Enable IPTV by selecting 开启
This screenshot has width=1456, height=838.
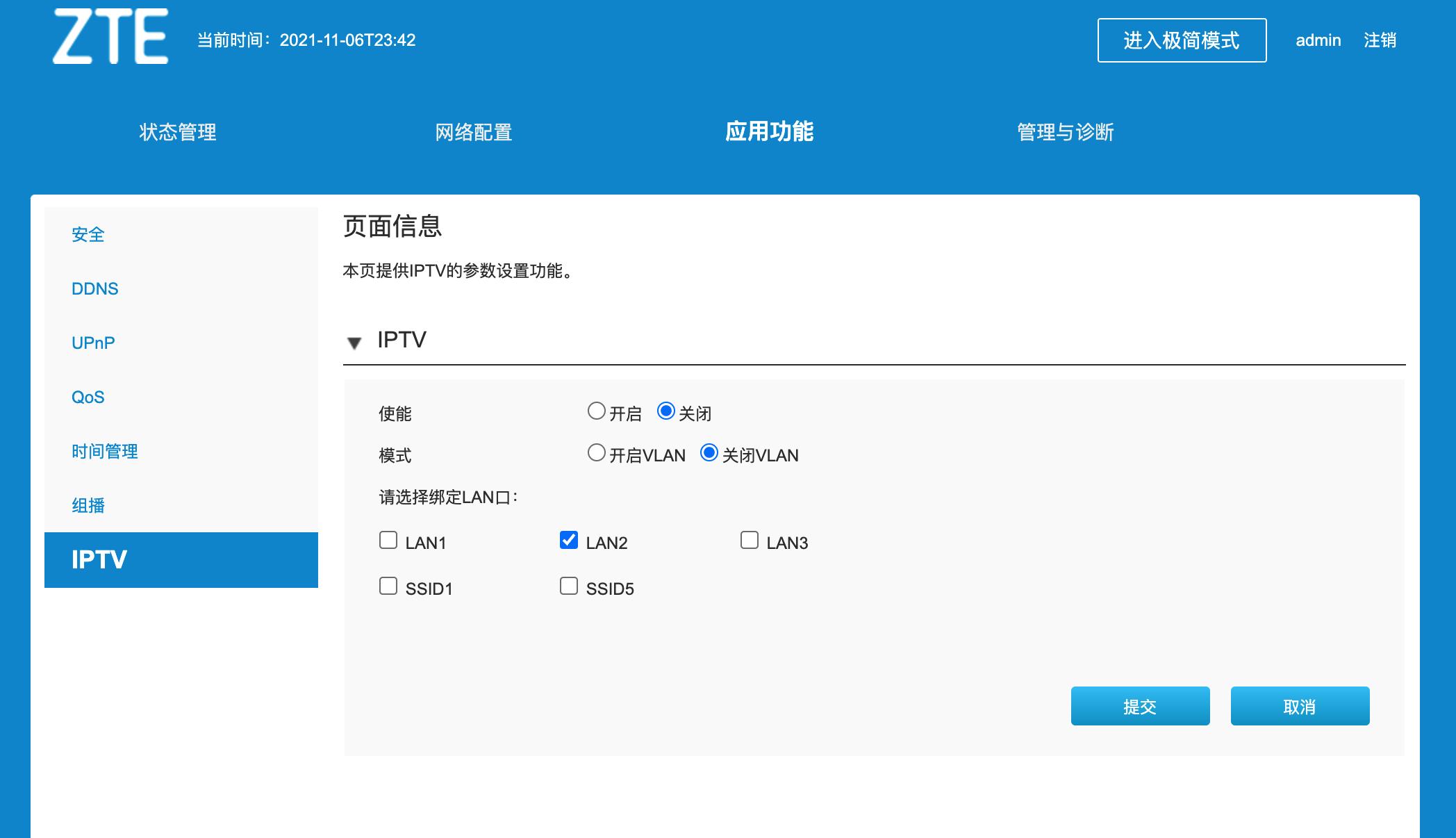click(596, 411)
